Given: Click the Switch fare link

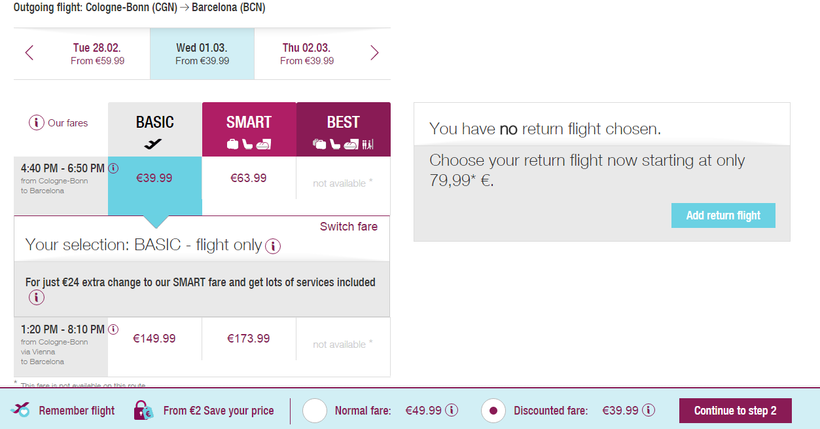Looking at the screenshot, I should pos(348,226).
